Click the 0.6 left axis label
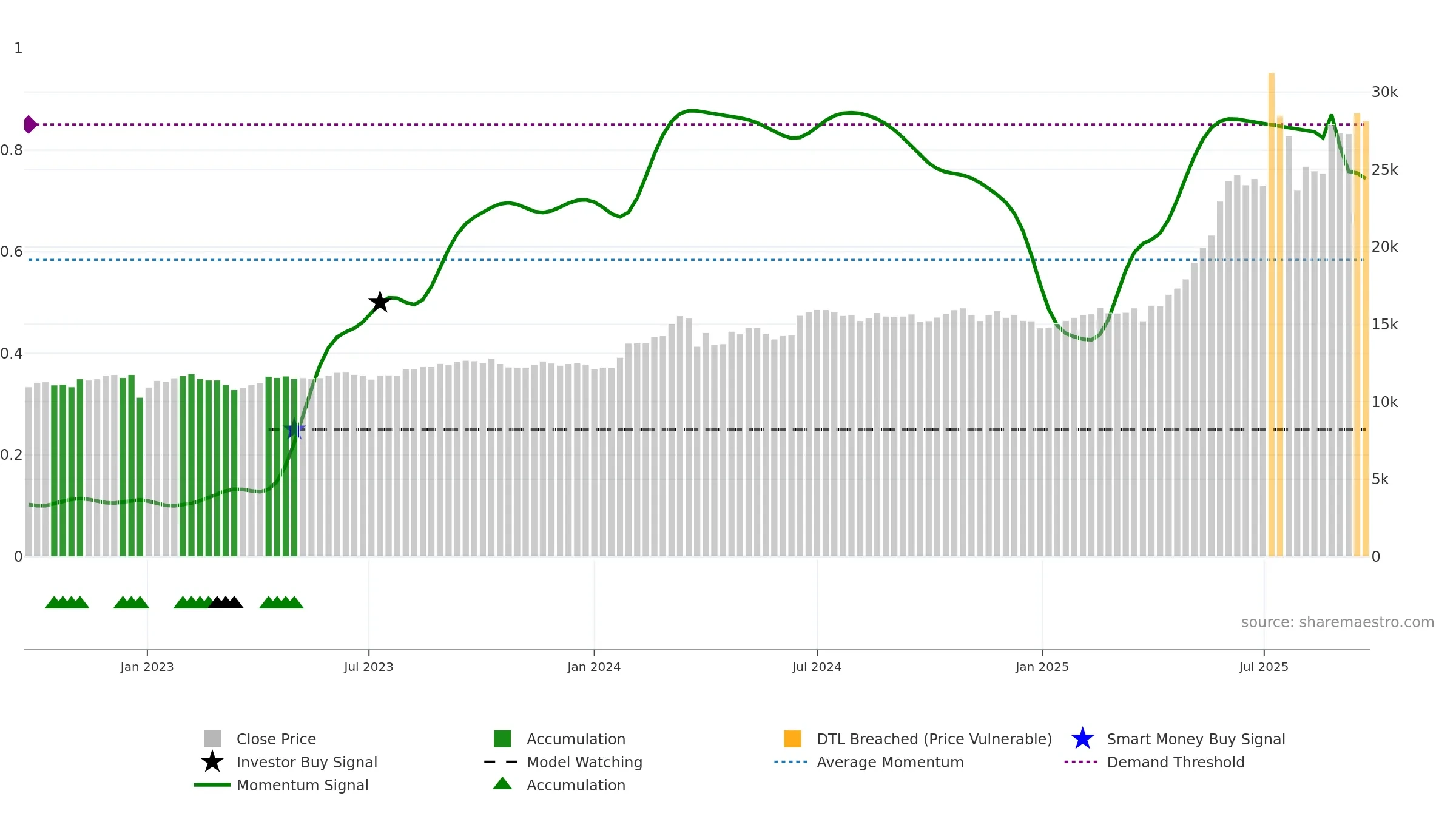This screenshot has height=819, width=1456. [12, 252]
